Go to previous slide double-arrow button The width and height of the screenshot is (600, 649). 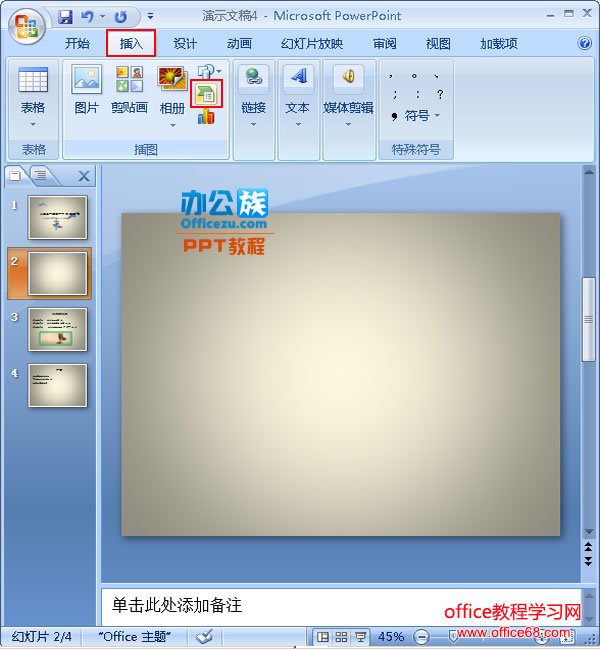tap(588, 547)
